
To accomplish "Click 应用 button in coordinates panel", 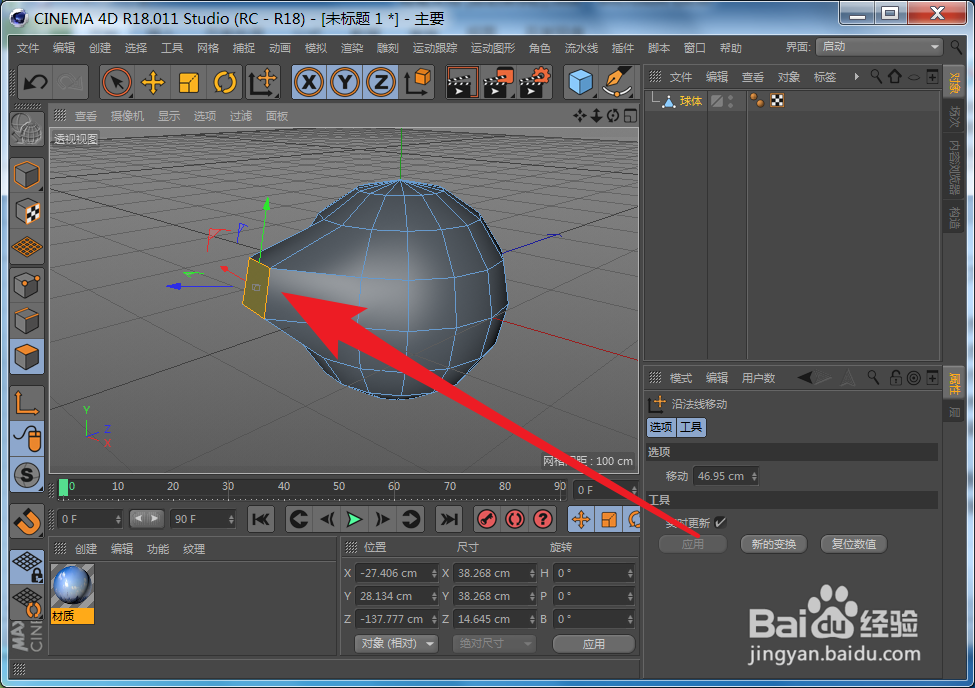I will [x=594, y=644].
